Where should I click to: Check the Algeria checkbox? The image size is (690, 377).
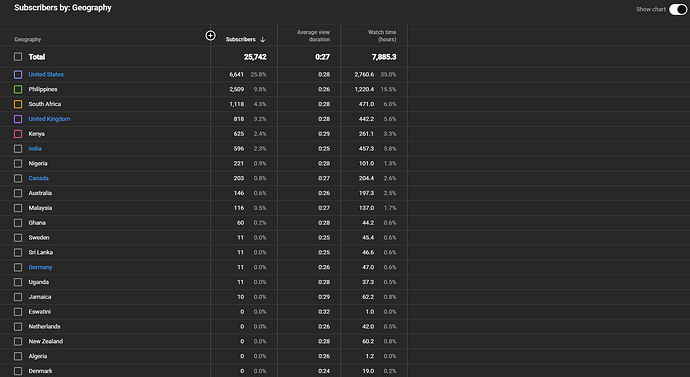coord(18,356)
